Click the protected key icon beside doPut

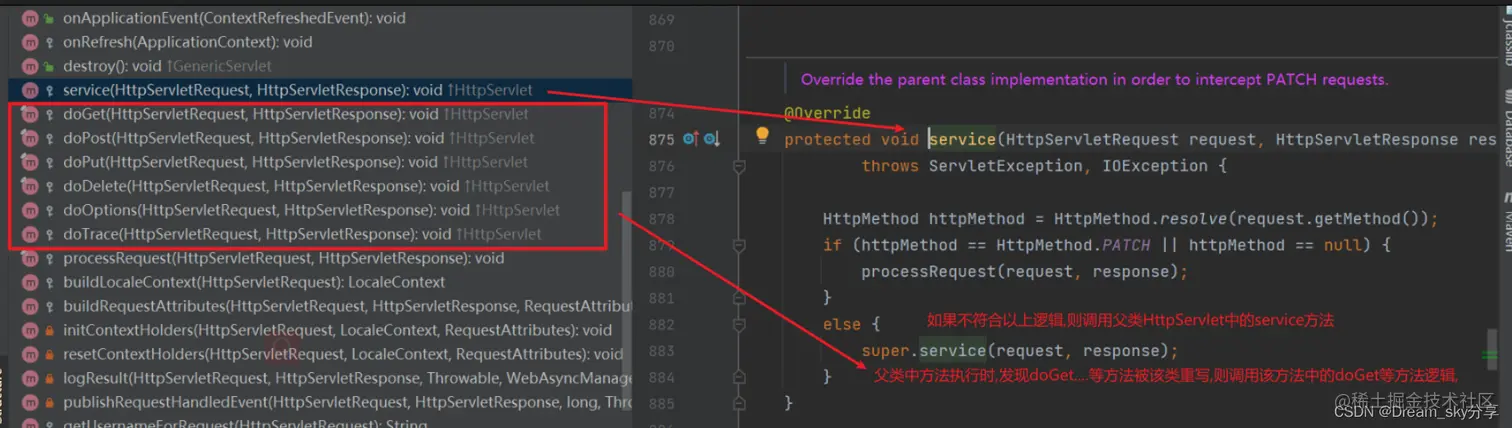(x=49, y=162)
